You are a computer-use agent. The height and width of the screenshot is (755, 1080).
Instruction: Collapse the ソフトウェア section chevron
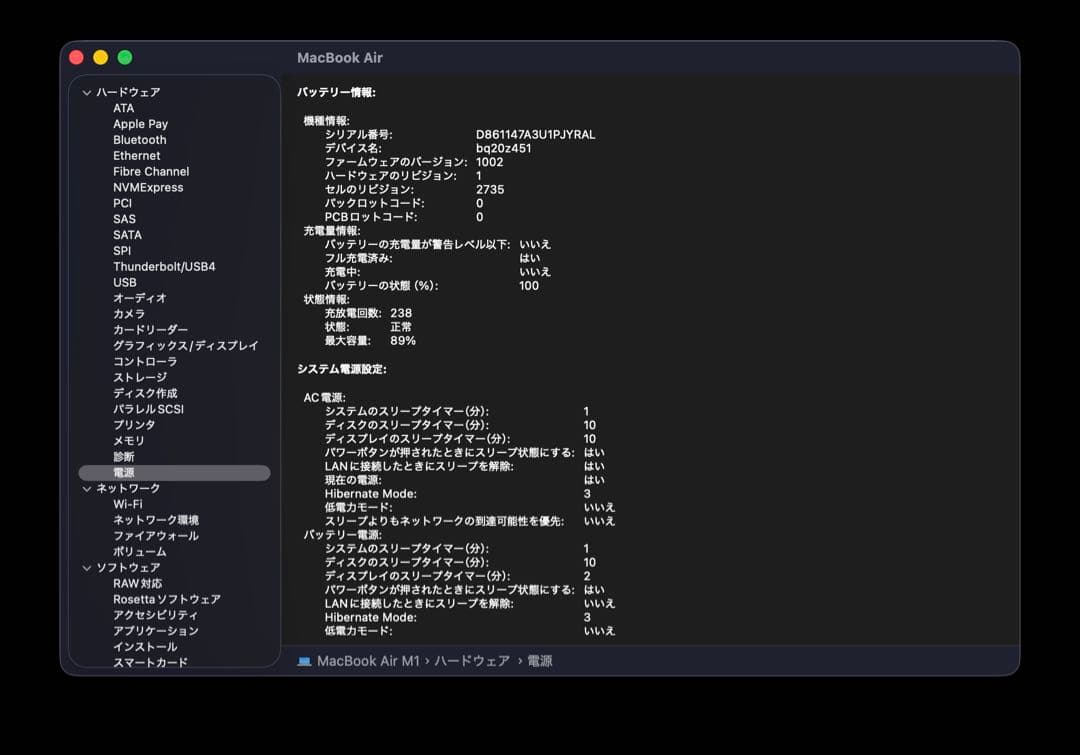click(x=87, y=568)
